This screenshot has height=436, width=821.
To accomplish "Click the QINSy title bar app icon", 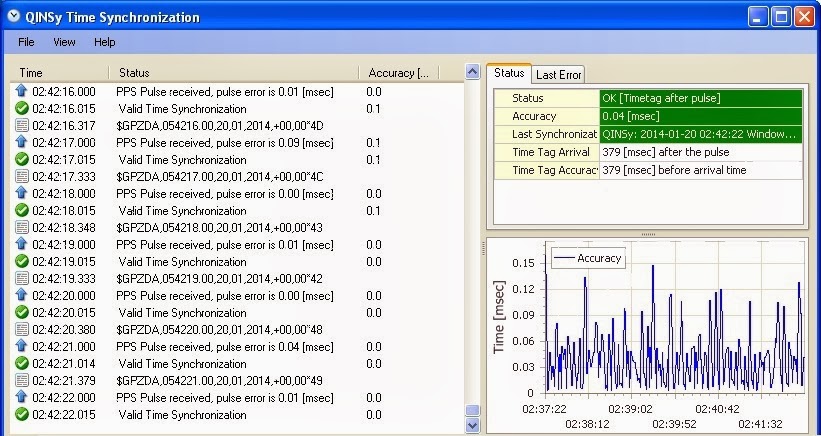I will (14, 17).
